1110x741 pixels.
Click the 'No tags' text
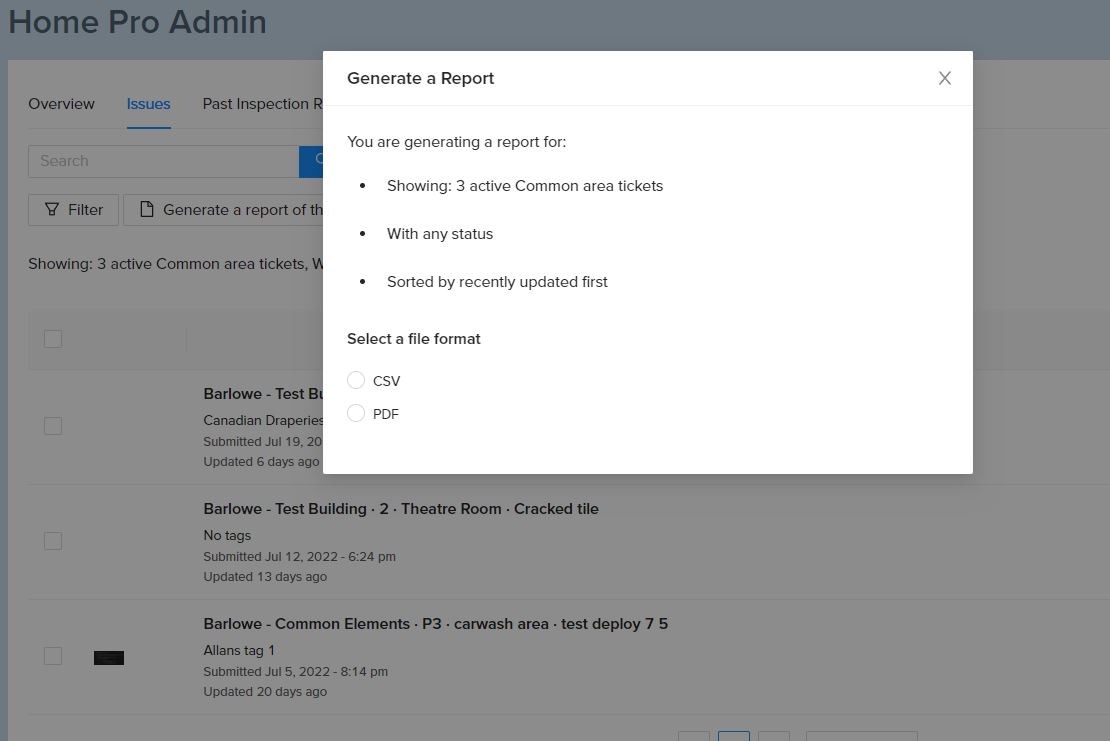(227, 536)
